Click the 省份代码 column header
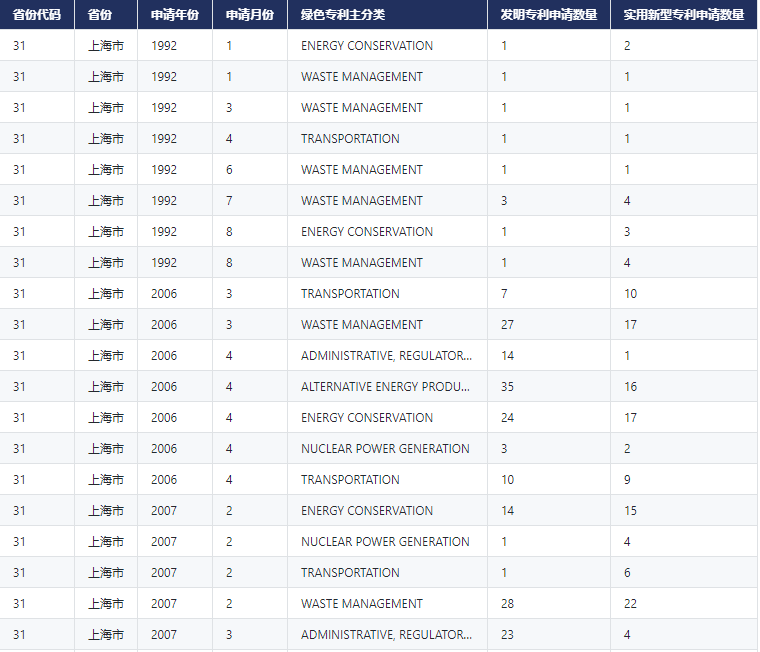This screenshot has width=760, height=652. [x=37, y=15]
